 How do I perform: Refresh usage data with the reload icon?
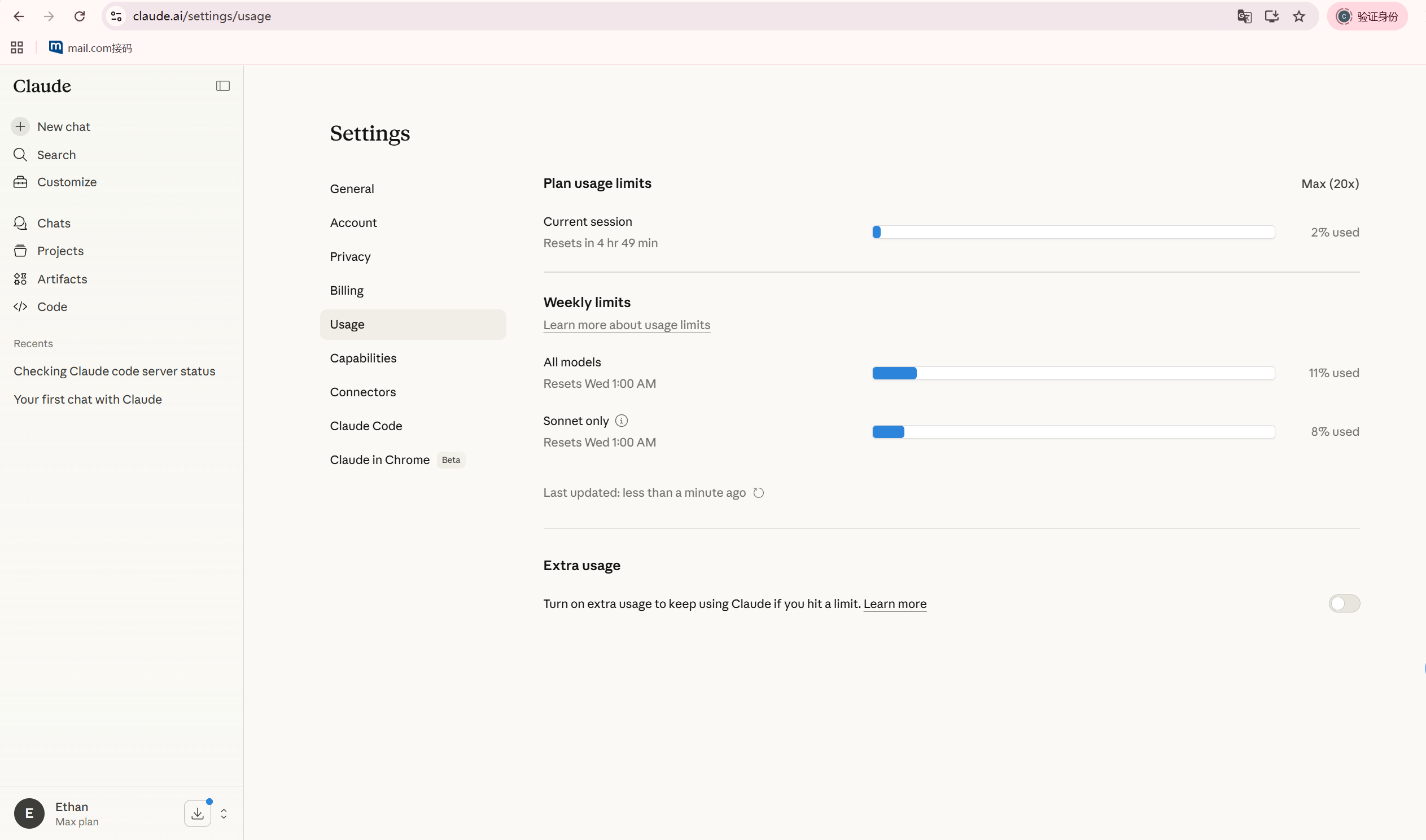[x=759, y=493]
